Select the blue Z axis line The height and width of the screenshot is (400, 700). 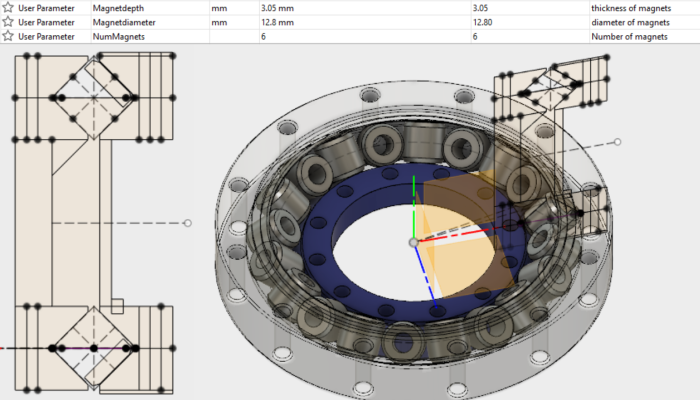425,275
